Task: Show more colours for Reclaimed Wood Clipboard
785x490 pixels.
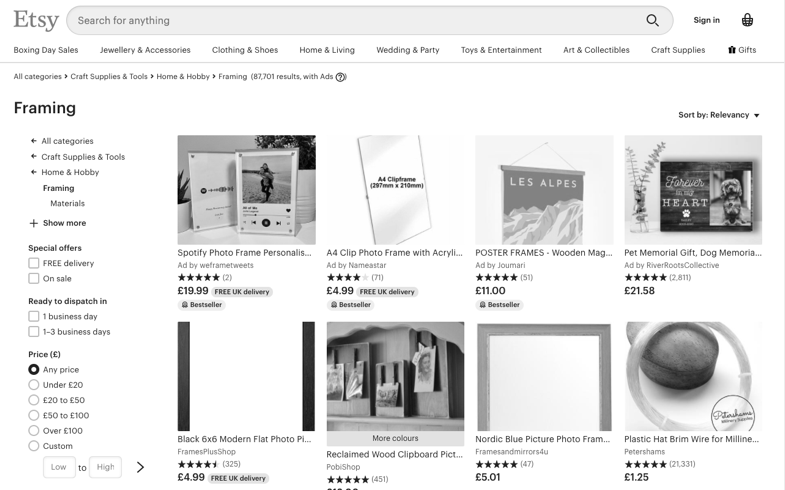Action: pos(395,438)
